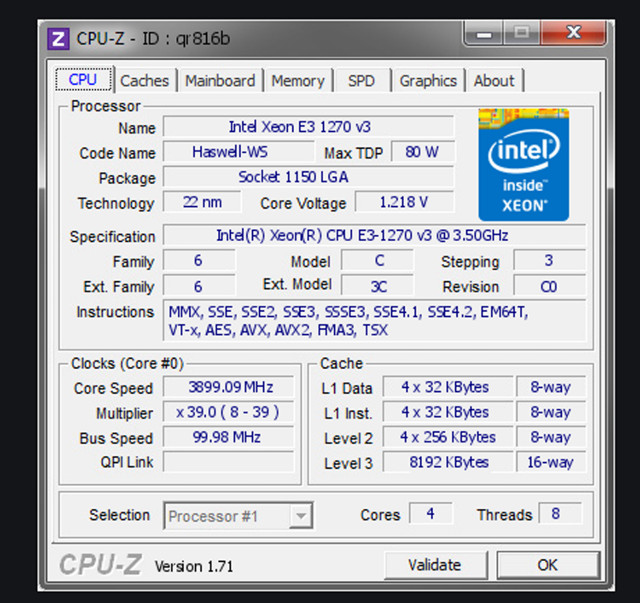The height and width of the screenshot is (603, 640).
Task: Close the CPU-Z window
Action: [573, 33]
